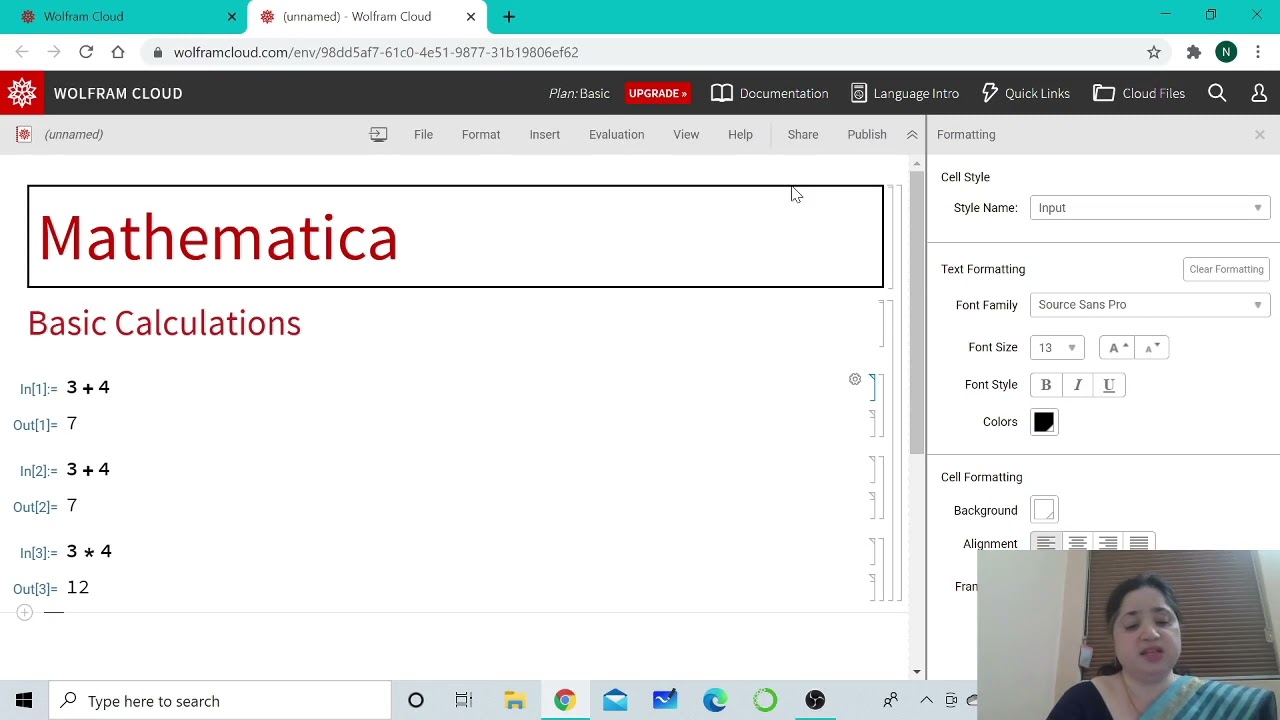Open the Font Family dropdown

pyautogui.click(x=1150, y=305)
